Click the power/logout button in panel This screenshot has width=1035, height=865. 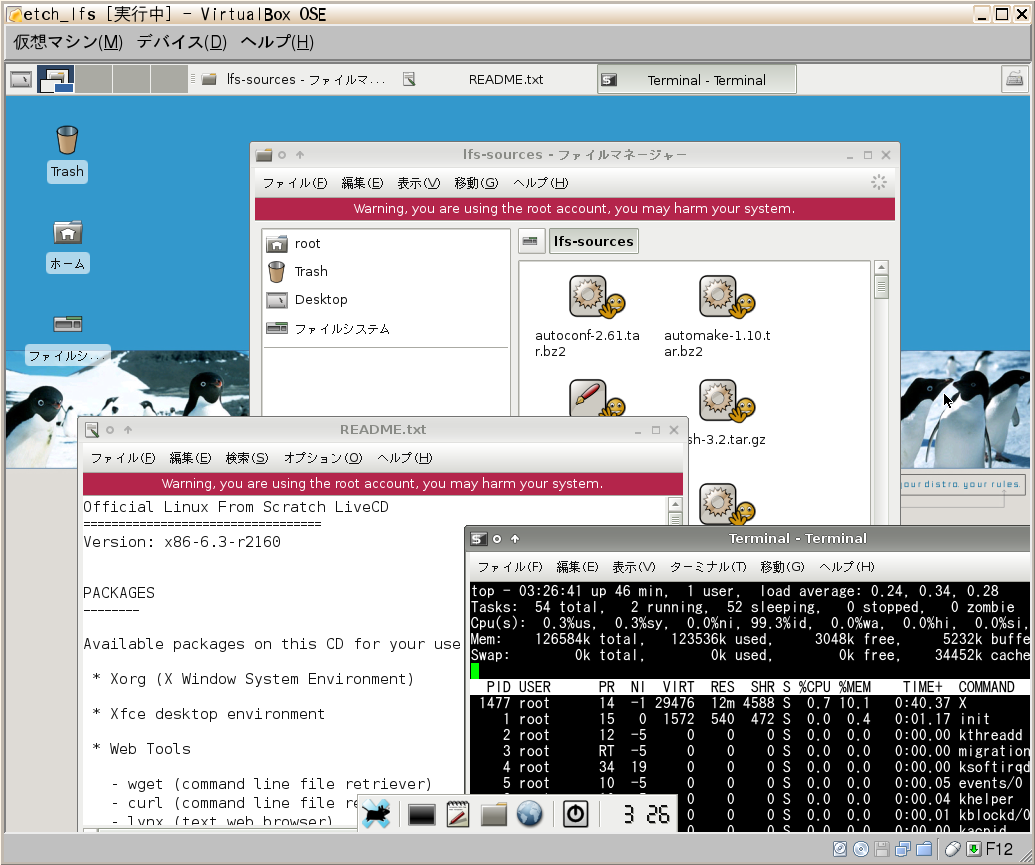(x=575, y=814)
